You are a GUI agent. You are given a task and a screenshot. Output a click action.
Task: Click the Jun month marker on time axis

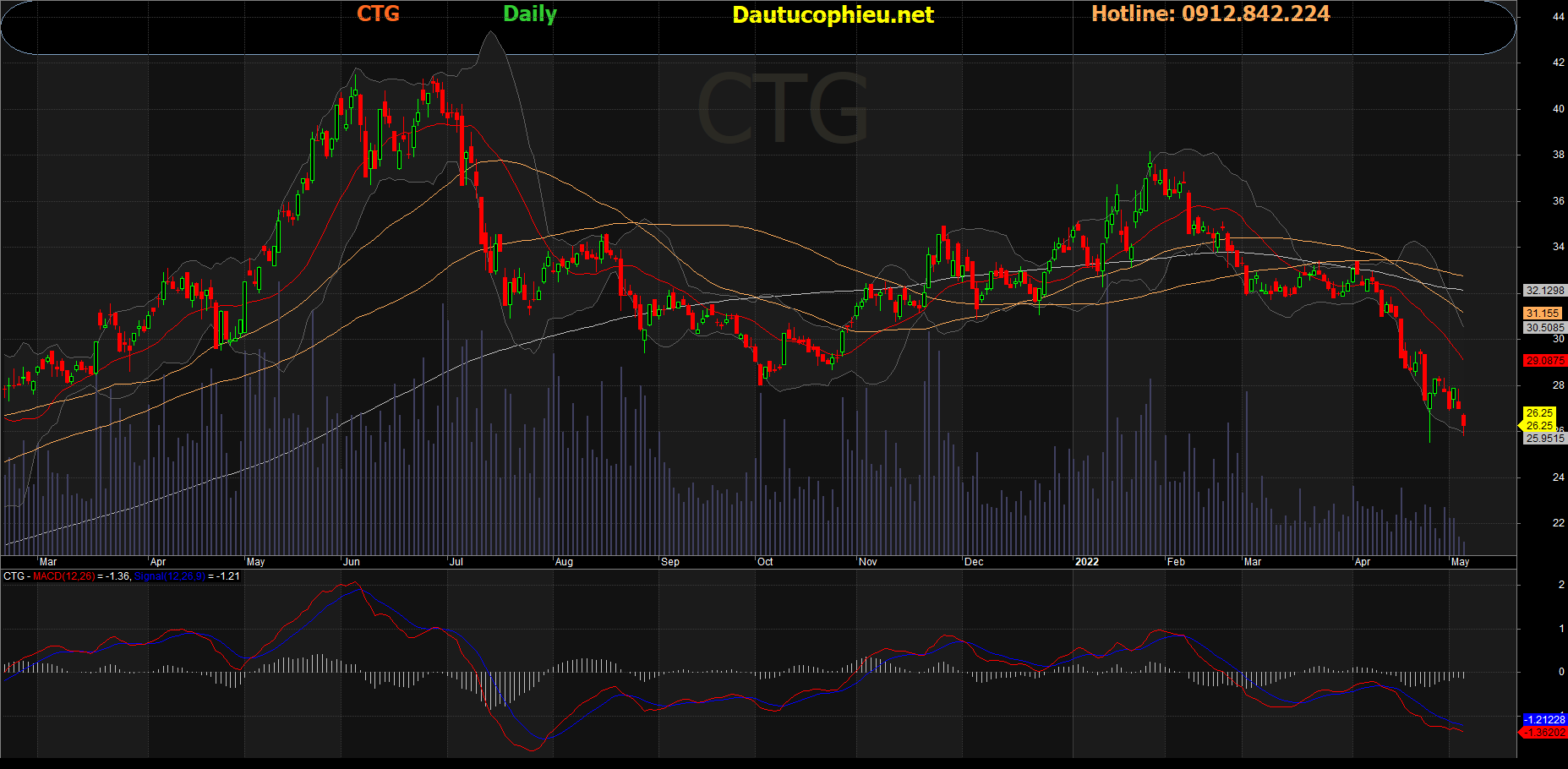coord(352,562)
